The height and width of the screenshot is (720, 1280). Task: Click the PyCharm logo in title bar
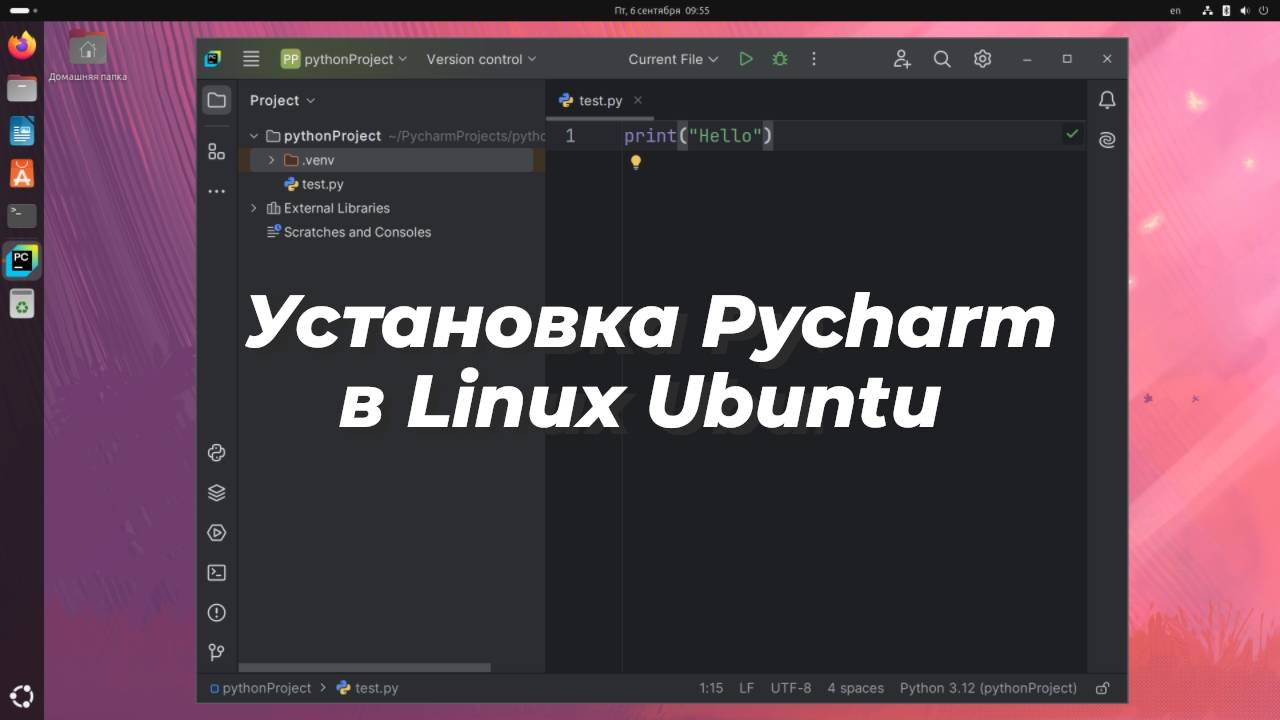click(213, 59)
